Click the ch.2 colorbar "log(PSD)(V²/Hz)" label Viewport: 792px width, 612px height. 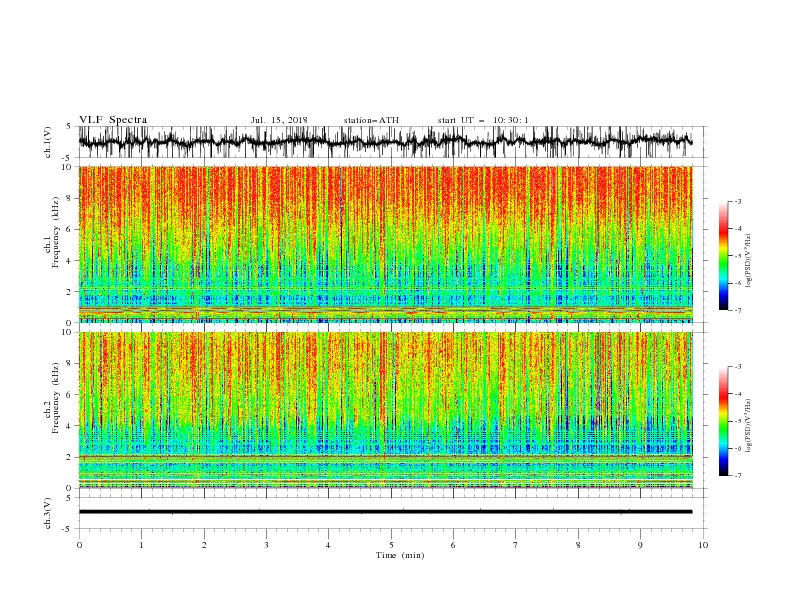(x=748, y=426)
